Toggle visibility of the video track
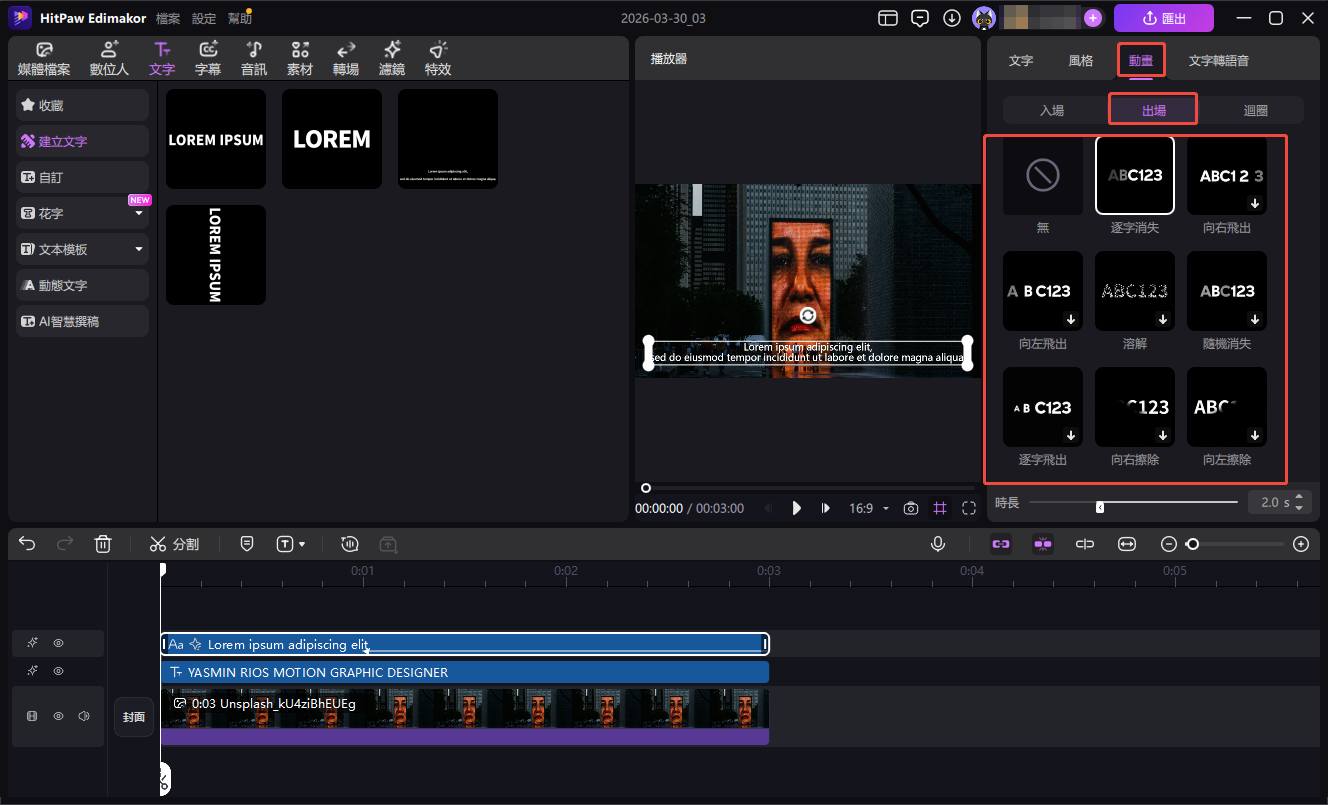 pos(58,716)
